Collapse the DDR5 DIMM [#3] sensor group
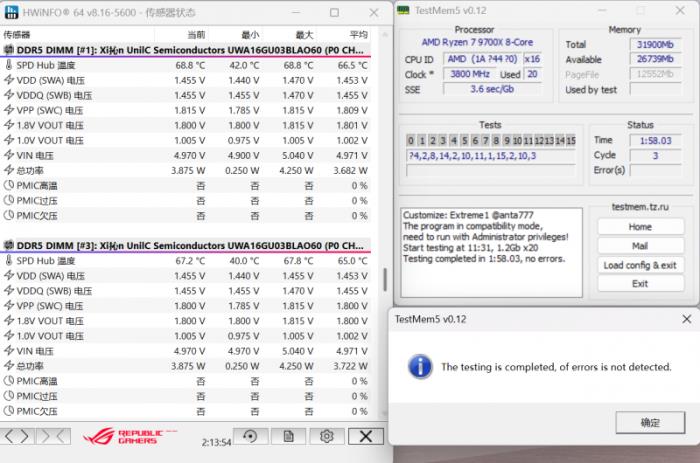The image size is (700, 463). pyautogui.click(x=185, y=246)
